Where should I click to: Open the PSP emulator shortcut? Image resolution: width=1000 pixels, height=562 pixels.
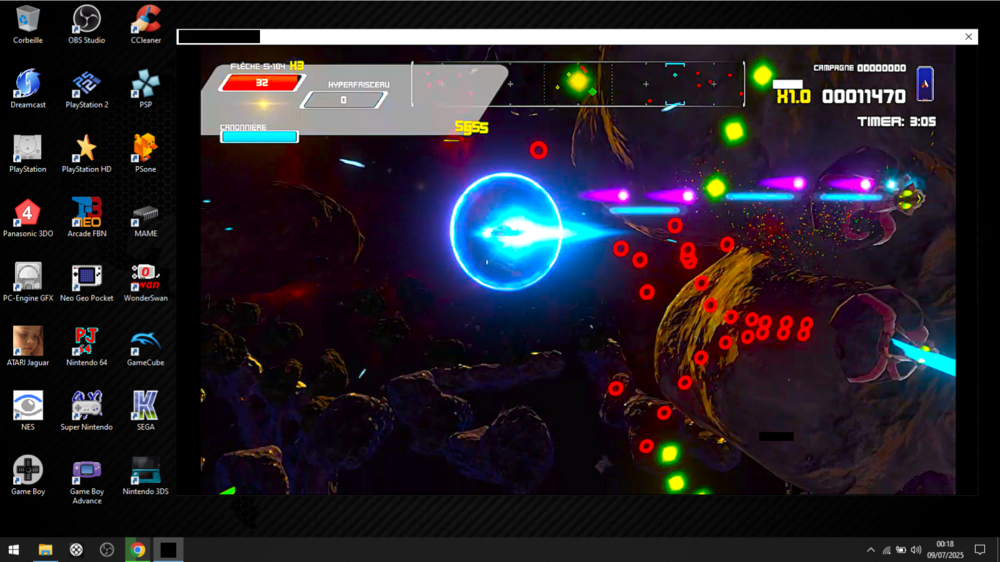[x=146, y=84]
